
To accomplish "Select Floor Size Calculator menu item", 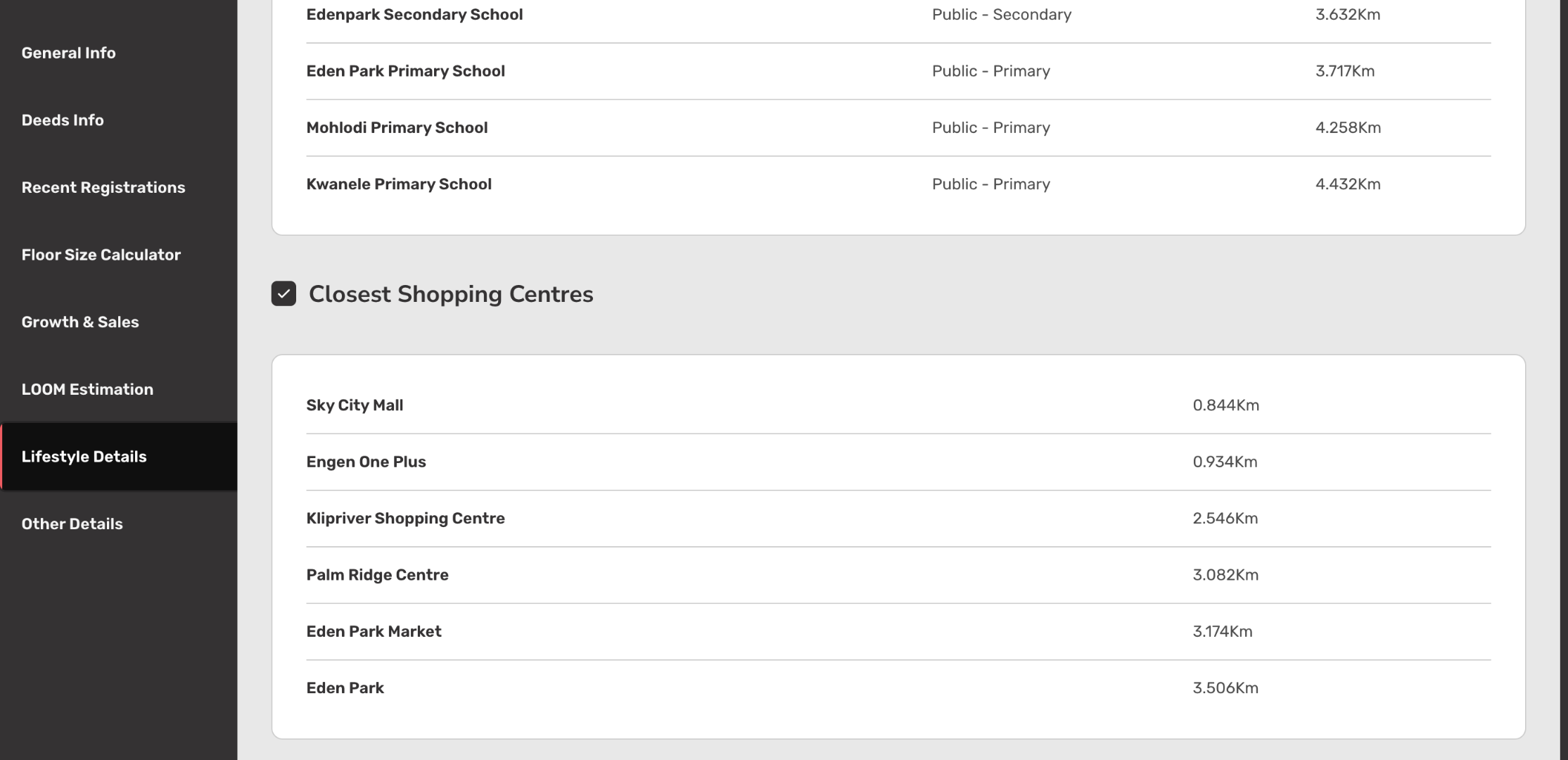I will pyautogui.click(x=101, y=255).
